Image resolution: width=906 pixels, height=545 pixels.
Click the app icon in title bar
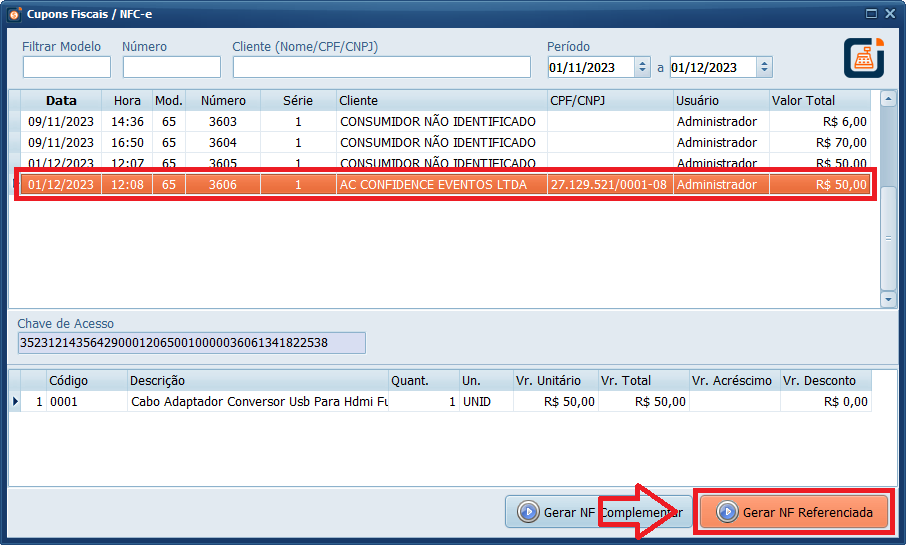point(14,14)
